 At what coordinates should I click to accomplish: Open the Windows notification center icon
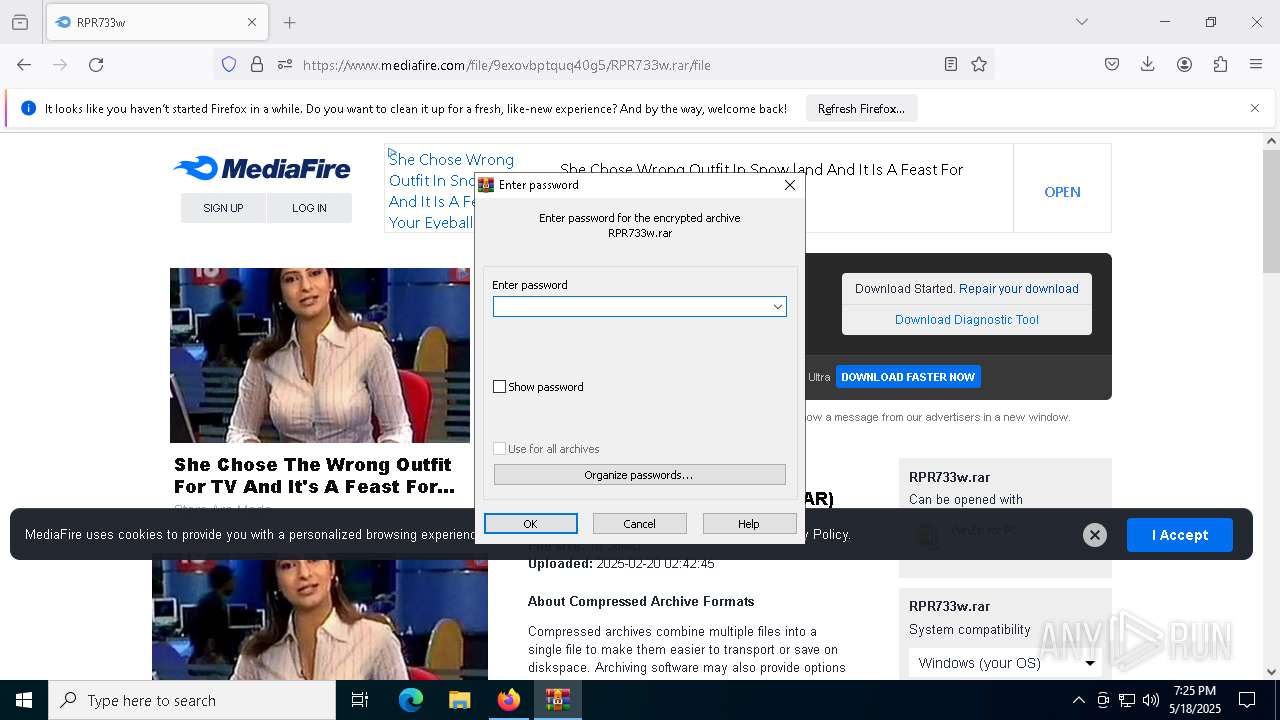pyautogui.click(x=1247, y=700)
